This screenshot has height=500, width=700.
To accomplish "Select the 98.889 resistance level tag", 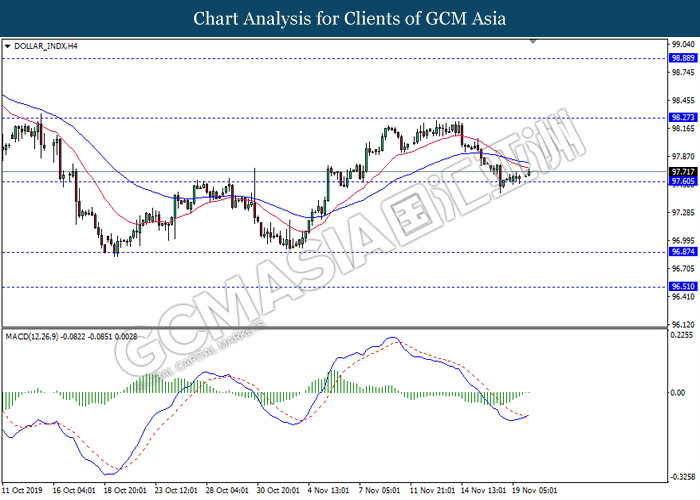I will coord(682,59).
